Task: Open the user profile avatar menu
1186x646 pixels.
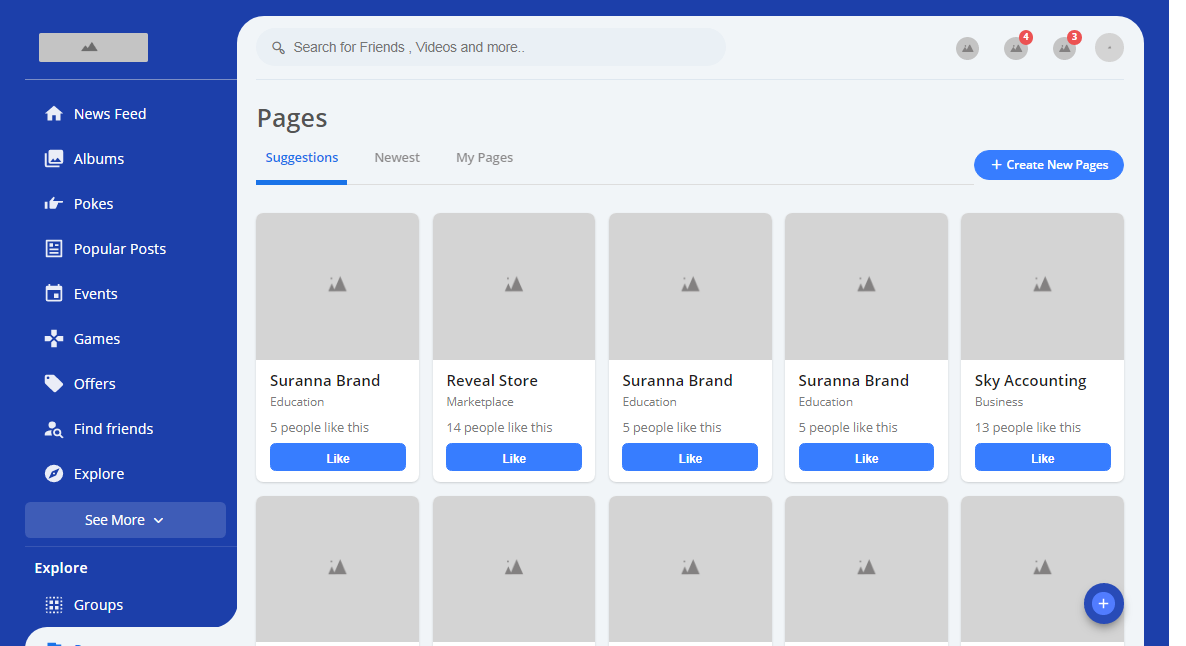Action: click(1109, 48)
